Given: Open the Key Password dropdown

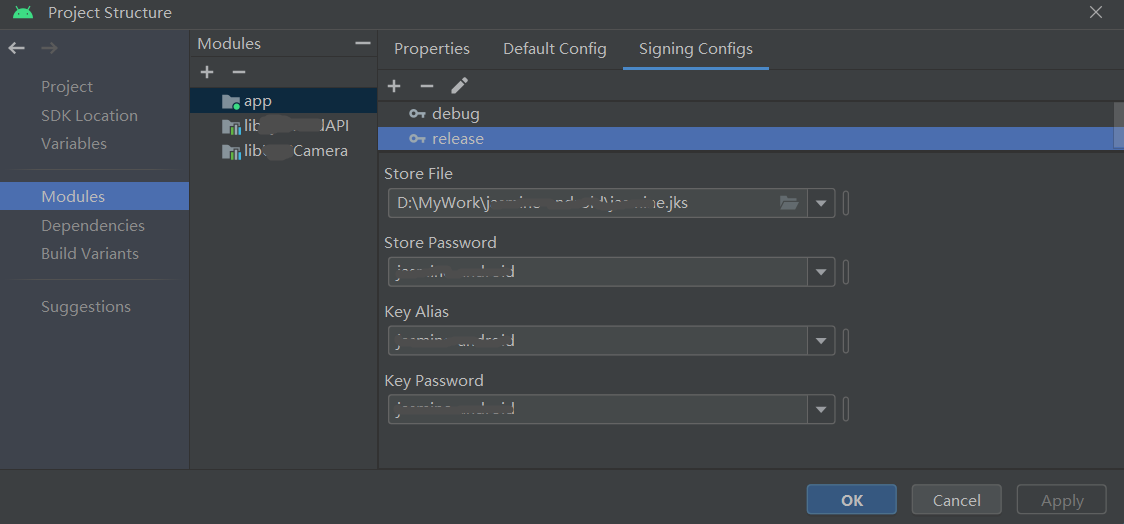Looking at the screenshot, I should click(821, 410).
